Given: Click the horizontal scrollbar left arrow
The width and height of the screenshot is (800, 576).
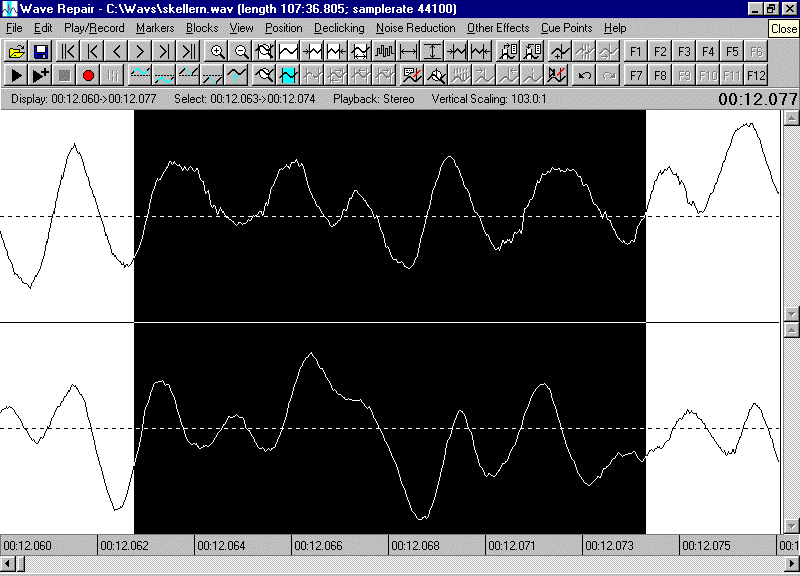Looking at the screenshot, I should point(7,565).
